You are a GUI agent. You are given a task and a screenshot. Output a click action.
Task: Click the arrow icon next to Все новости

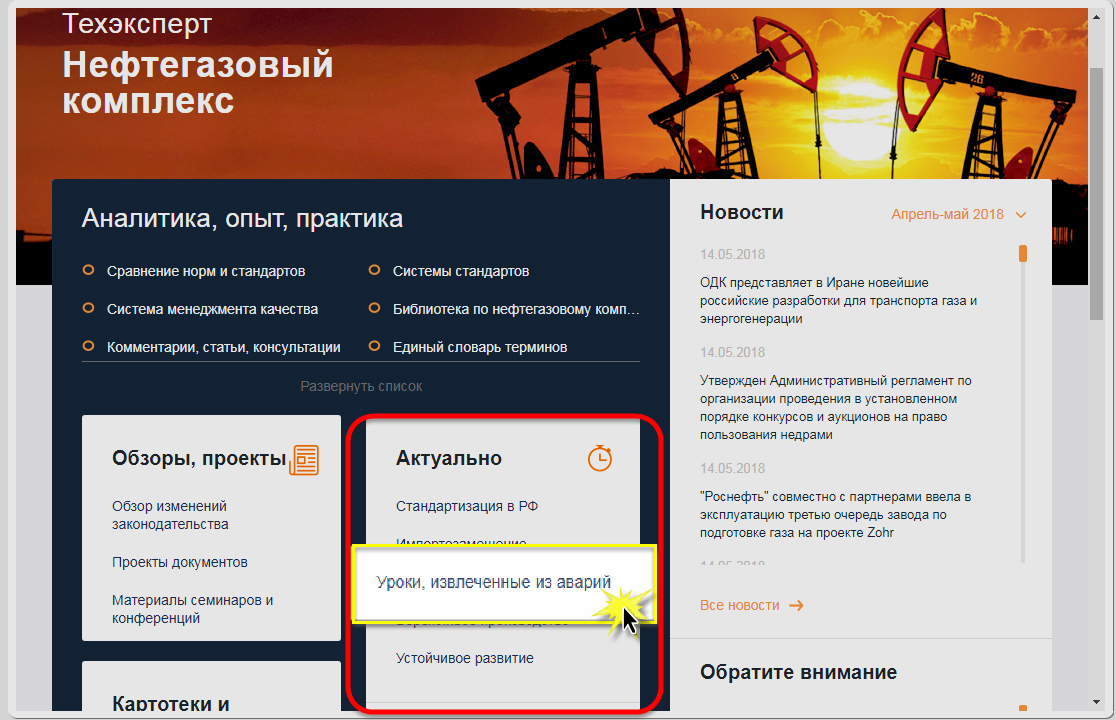point(796,605)
